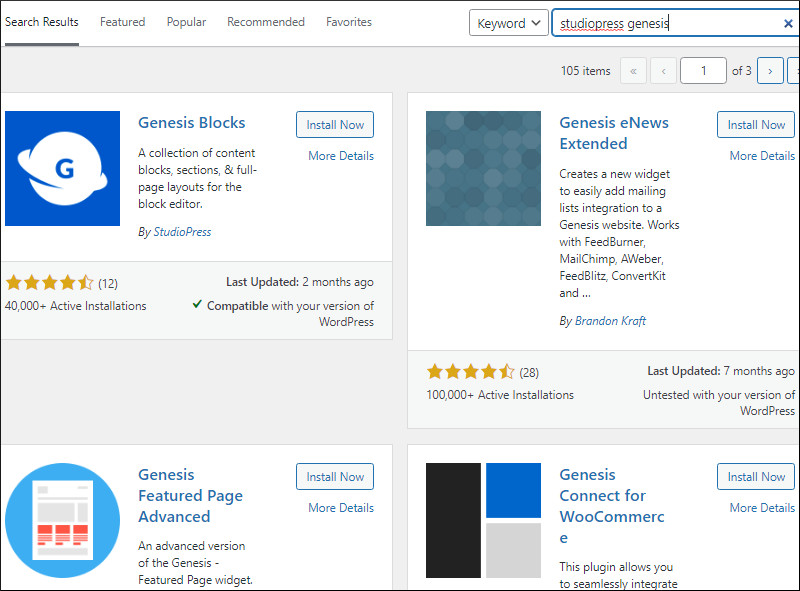Viewport: 800px width, 591px height.
Task: Open the Genesis Connect for WooCommerce title
Action: (612, 506)
